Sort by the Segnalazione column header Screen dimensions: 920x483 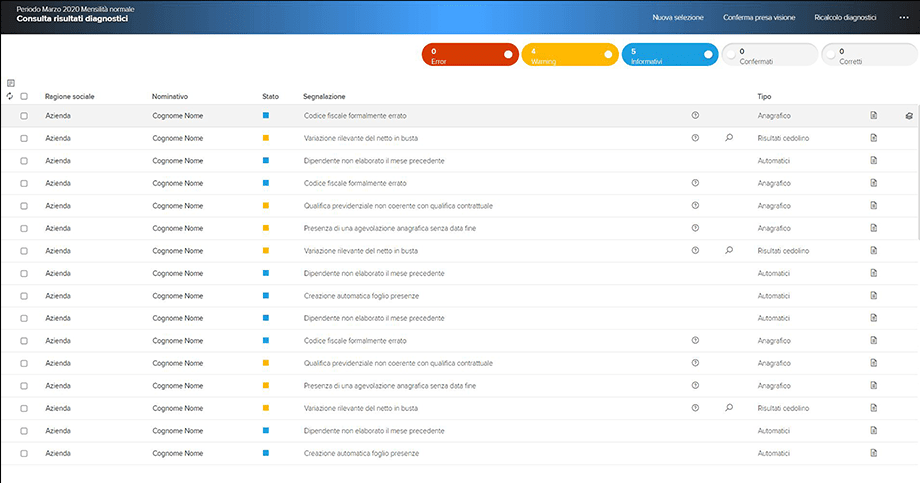324,96
